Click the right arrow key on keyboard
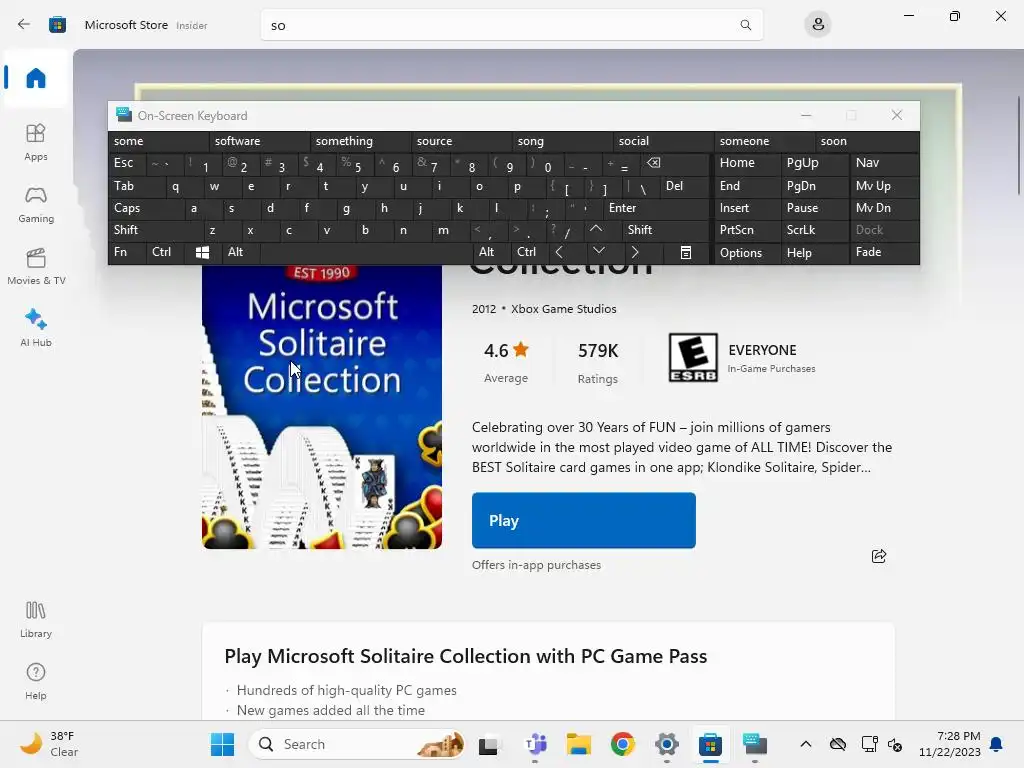The width and height of the screenshot is (1024, 768). pyautogui.click(x=635, y=252)
